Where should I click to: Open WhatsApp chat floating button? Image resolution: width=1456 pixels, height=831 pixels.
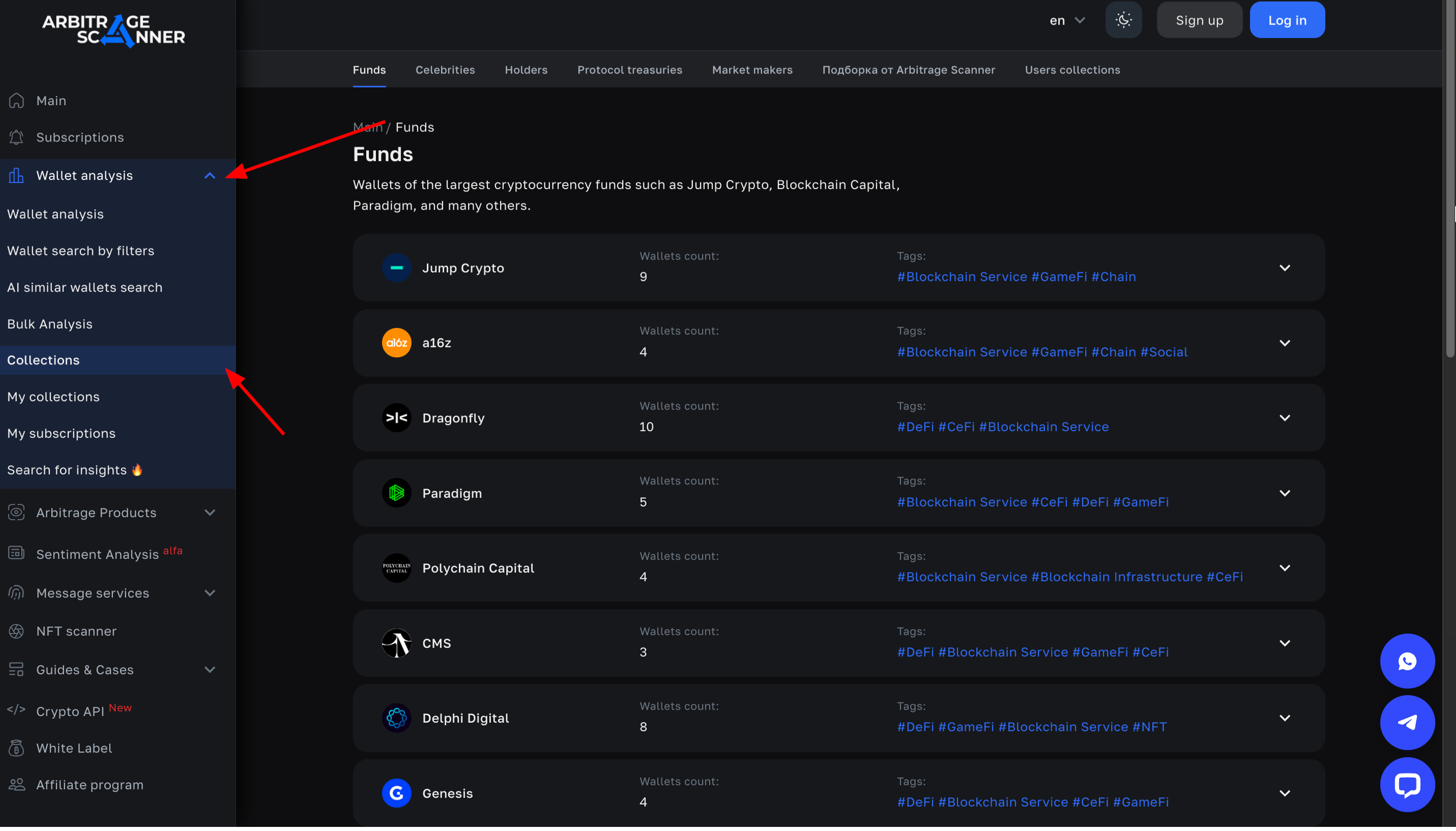pyautogui.click(x=1407, y=661)
